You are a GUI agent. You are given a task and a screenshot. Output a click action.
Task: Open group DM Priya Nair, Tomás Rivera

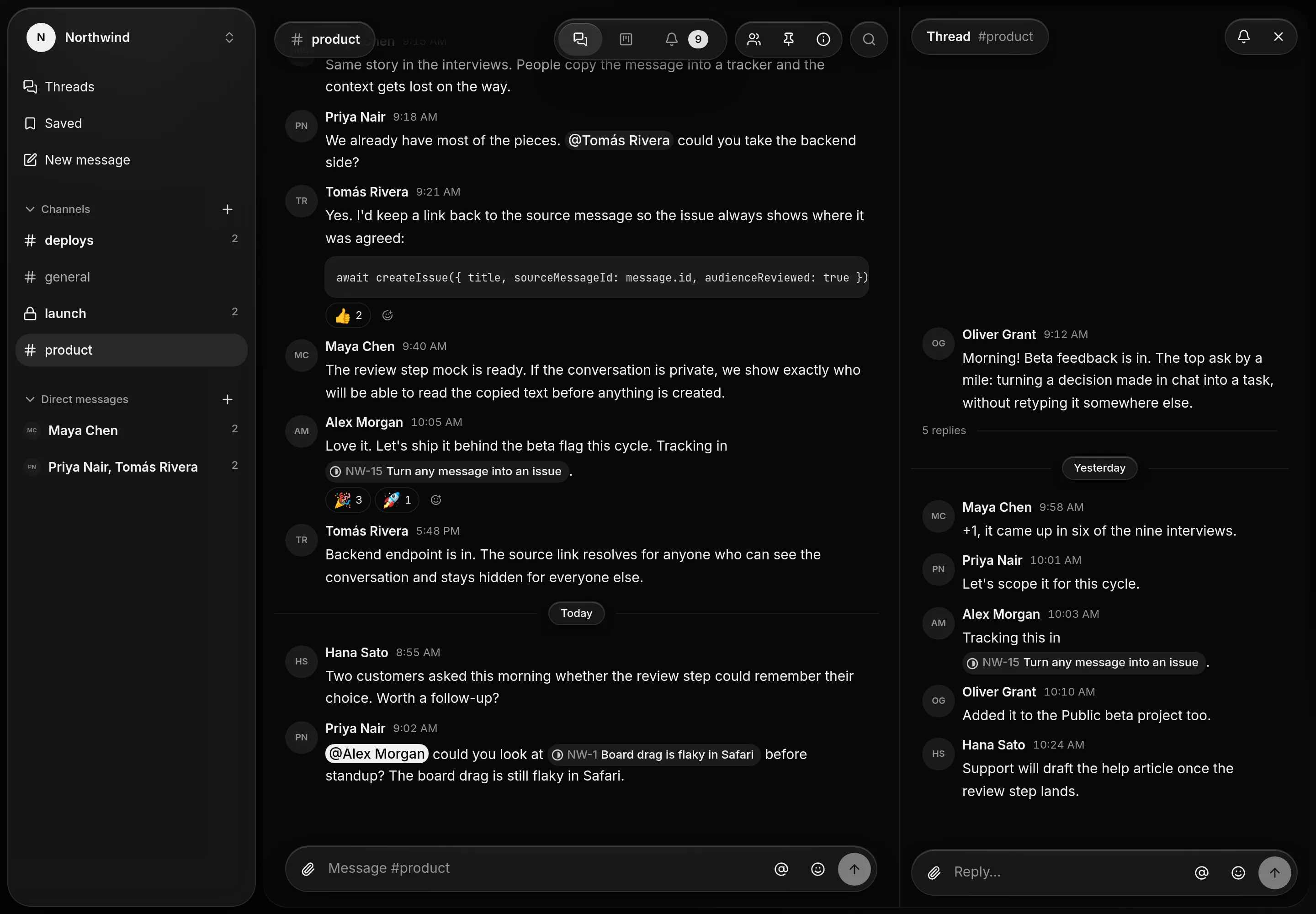coord(131,467)
